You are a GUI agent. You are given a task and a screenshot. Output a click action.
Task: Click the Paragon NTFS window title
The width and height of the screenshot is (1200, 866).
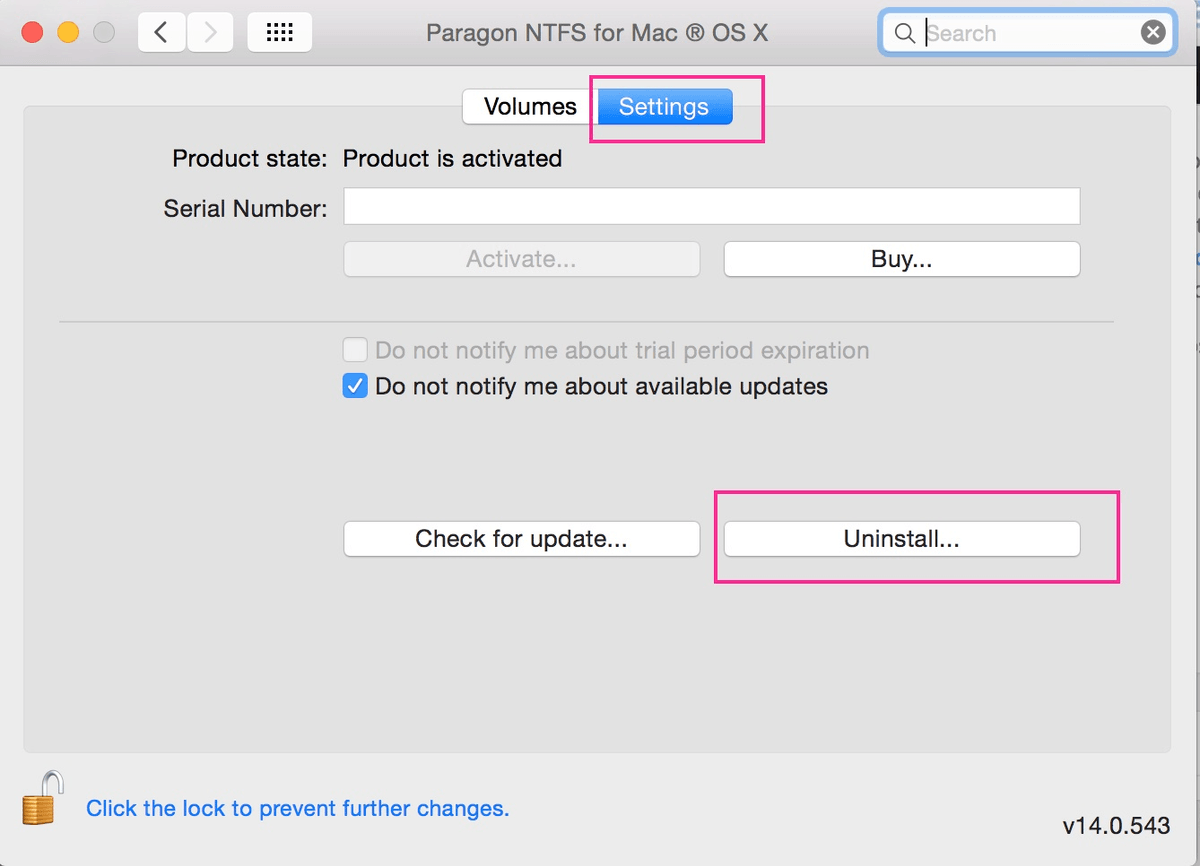[x=600, y=32]
